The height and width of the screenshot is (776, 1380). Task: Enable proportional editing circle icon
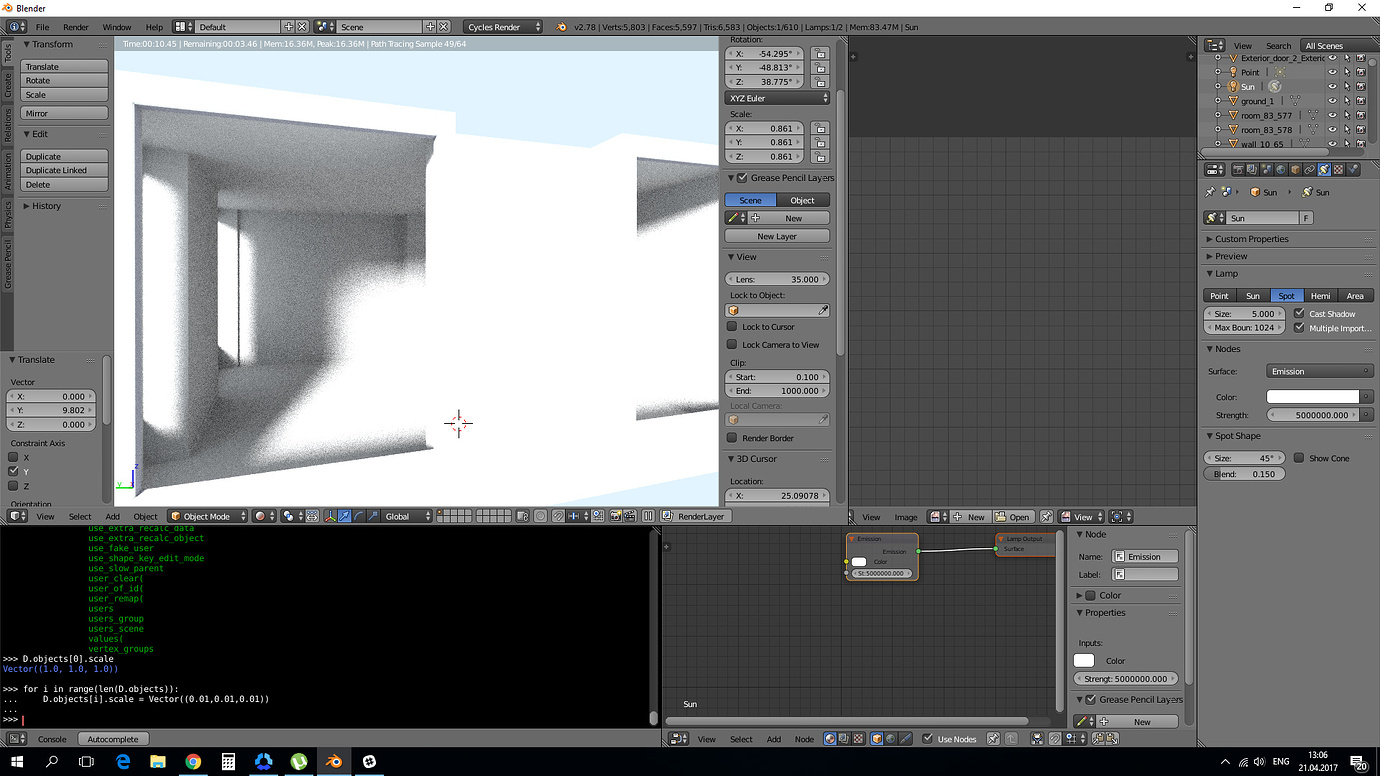coord(540,516)
